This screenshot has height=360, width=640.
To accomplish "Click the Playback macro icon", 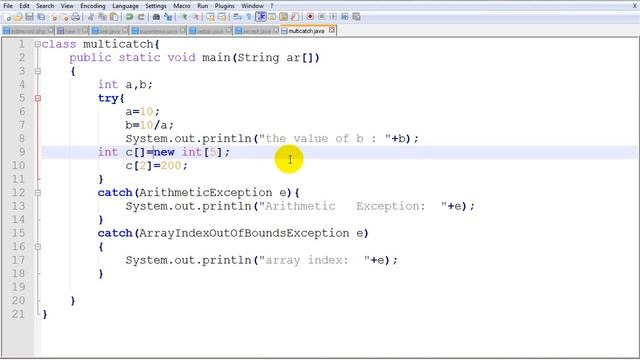I will pos(333,17).
